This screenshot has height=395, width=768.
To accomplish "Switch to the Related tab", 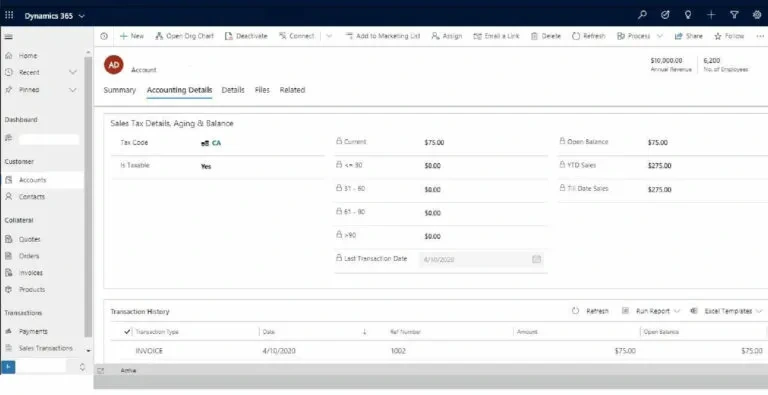I will tap(292, 90).
